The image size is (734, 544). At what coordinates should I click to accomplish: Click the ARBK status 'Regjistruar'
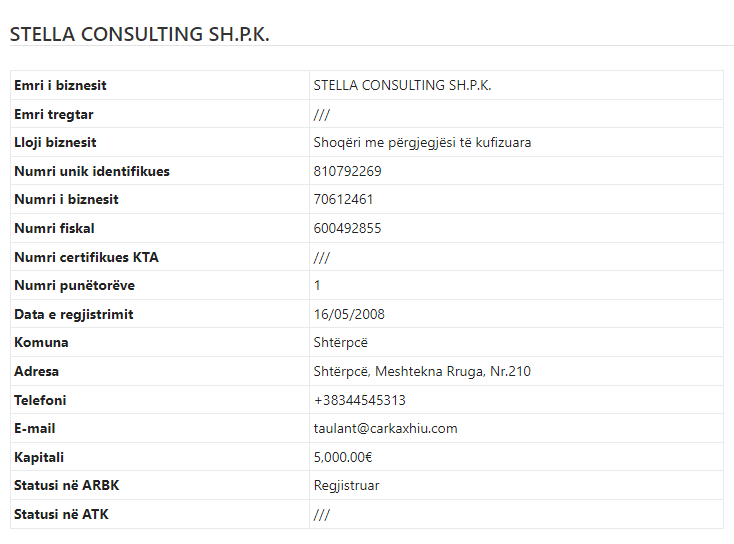coord(346,485)
